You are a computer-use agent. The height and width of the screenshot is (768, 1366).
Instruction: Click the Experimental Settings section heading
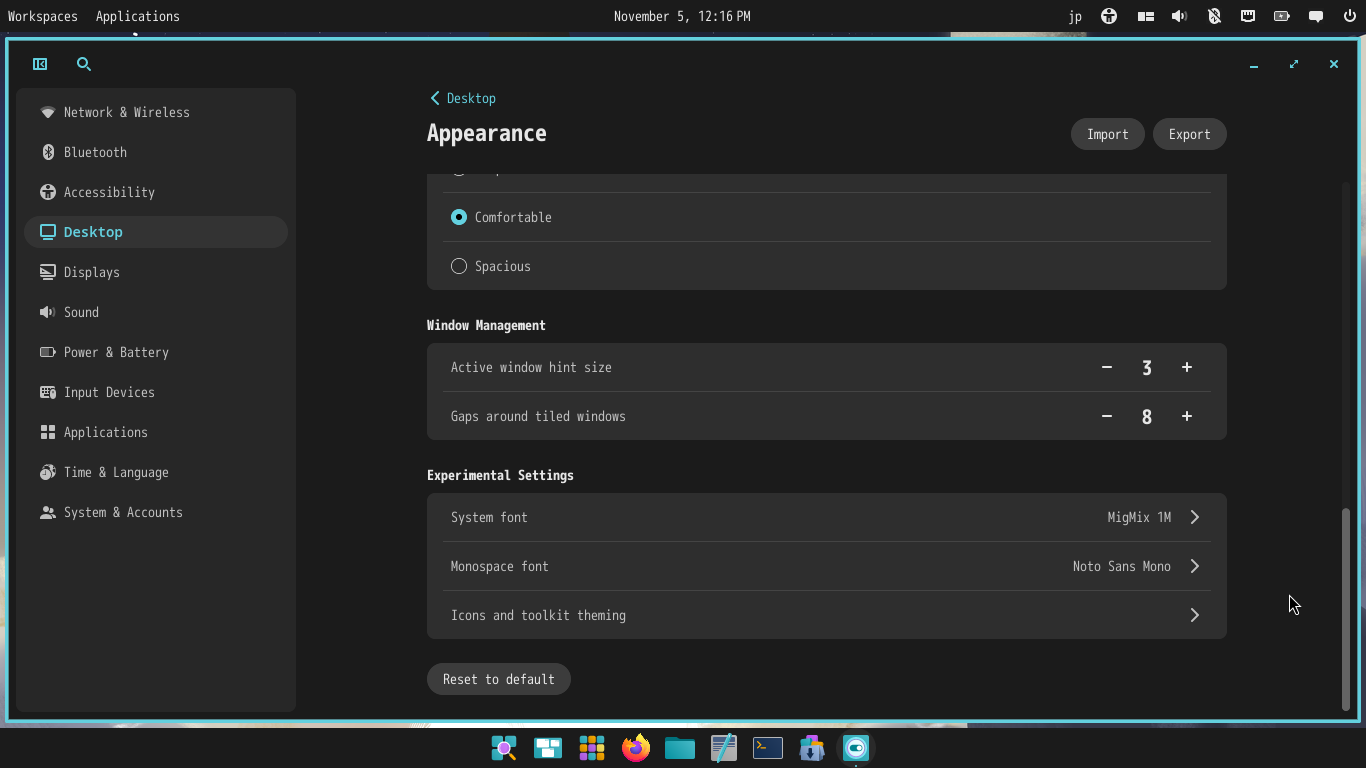point(500,475)
